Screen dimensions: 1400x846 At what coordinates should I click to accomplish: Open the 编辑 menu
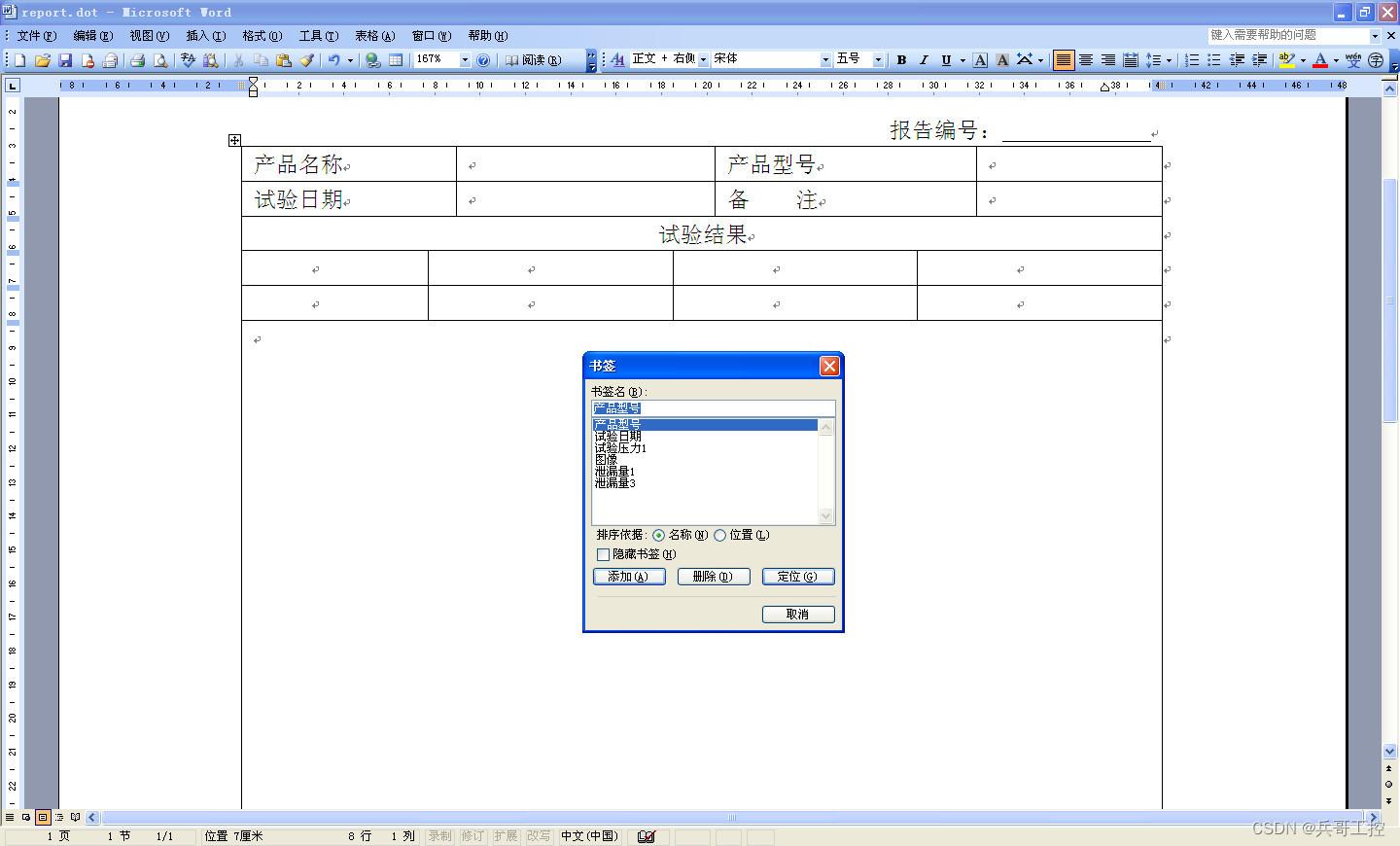(x=93, y=36)
